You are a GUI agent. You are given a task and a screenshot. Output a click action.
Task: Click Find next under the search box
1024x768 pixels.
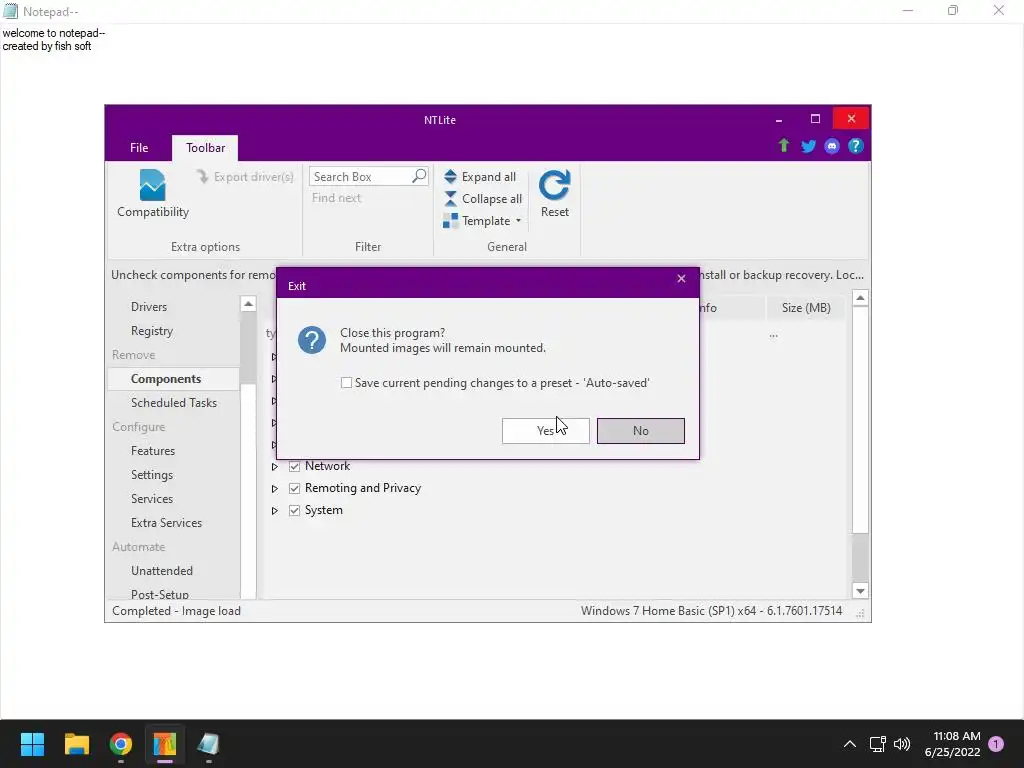336,198
